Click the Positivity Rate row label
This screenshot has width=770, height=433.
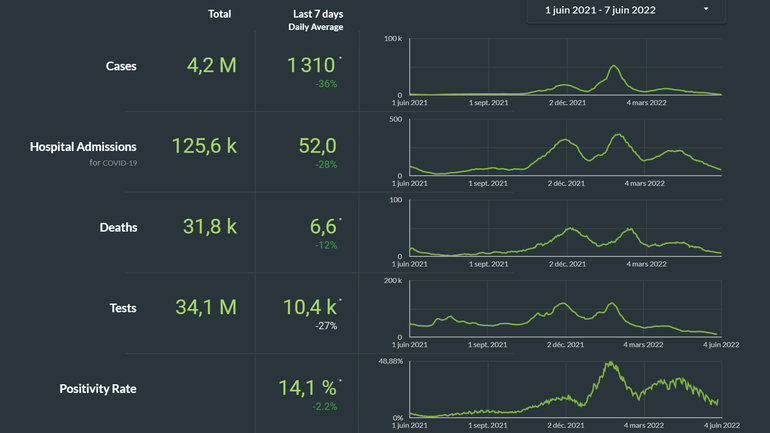coord(98,389)
